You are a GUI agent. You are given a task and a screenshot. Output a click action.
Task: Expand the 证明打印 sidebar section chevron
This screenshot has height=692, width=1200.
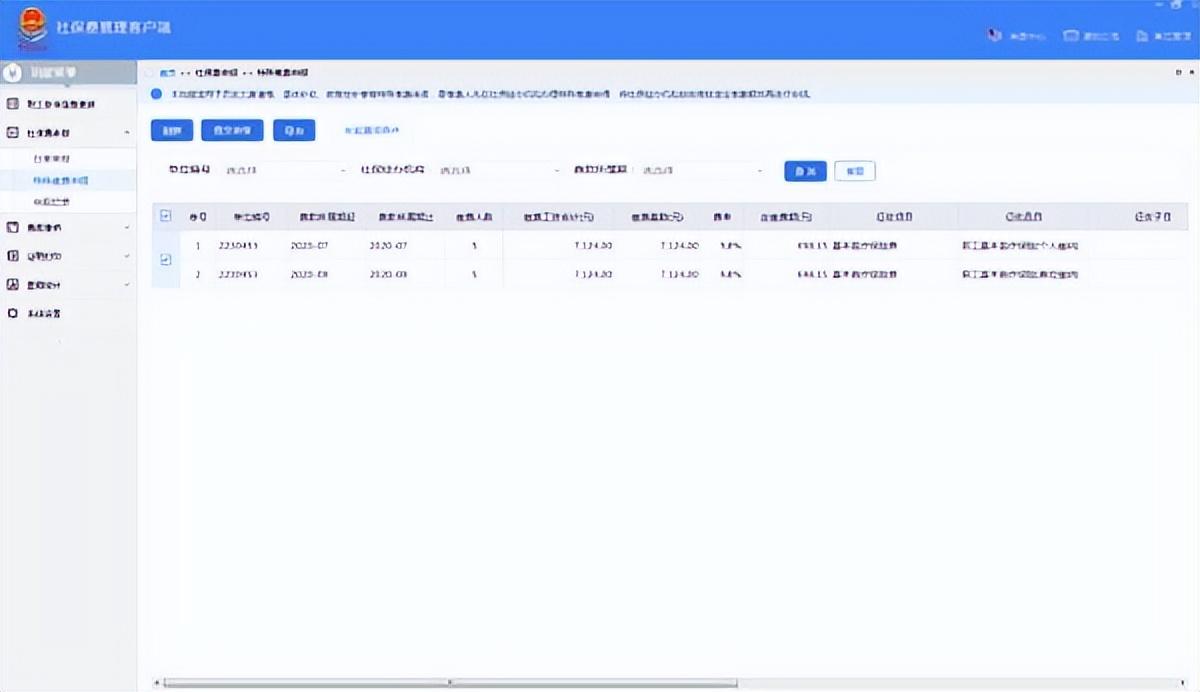[127, 256]
